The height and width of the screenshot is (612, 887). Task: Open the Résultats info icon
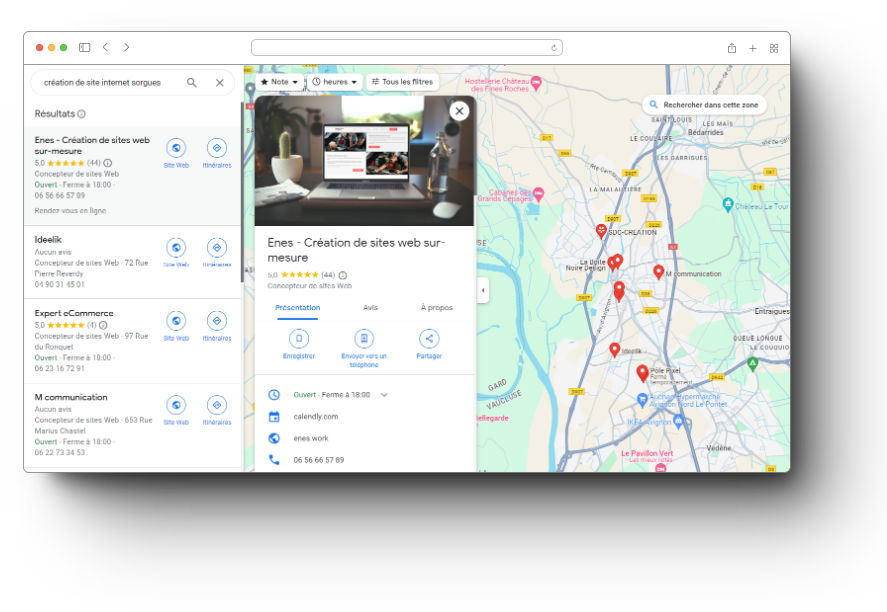(81, 114)
